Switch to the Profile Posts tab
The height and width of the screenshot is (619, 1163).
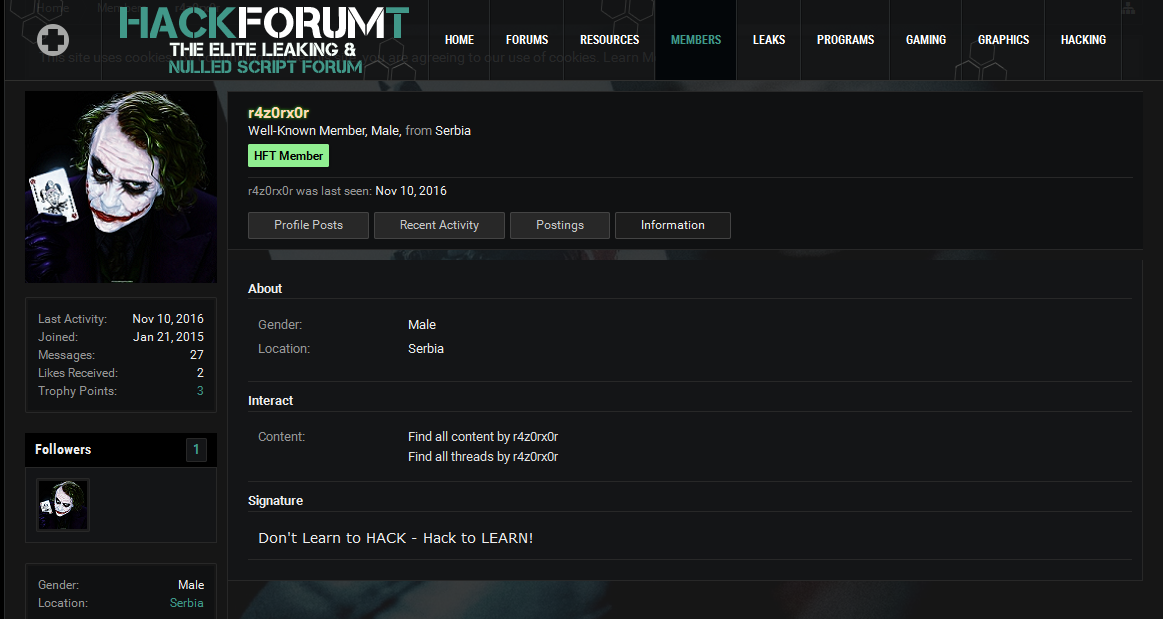[309, 225]
